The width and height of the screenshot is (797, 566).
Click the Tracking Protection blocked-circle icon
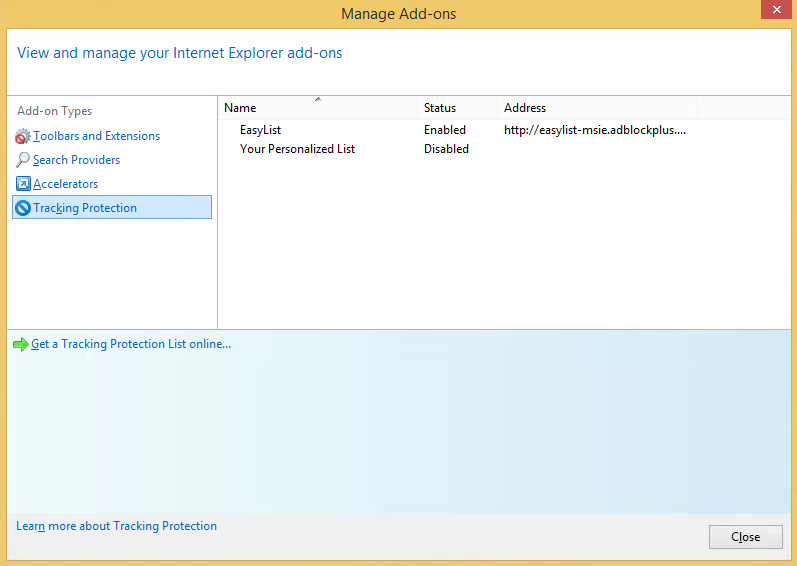tap(23, 208)
